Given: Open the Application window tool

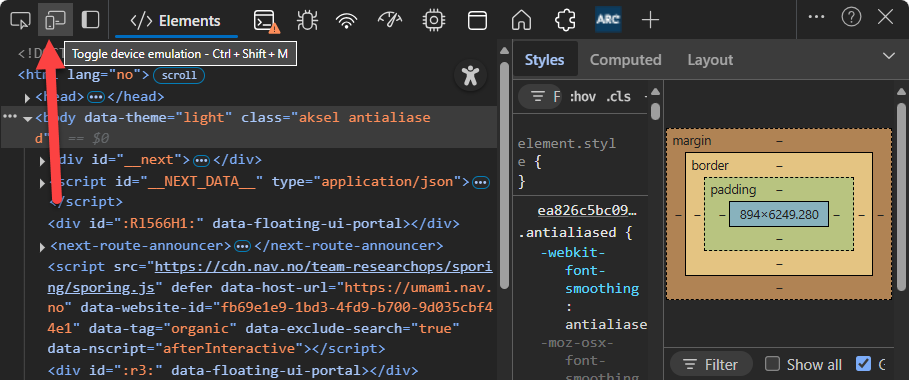Looking at the screenshot, I should [x=477, y=21].
